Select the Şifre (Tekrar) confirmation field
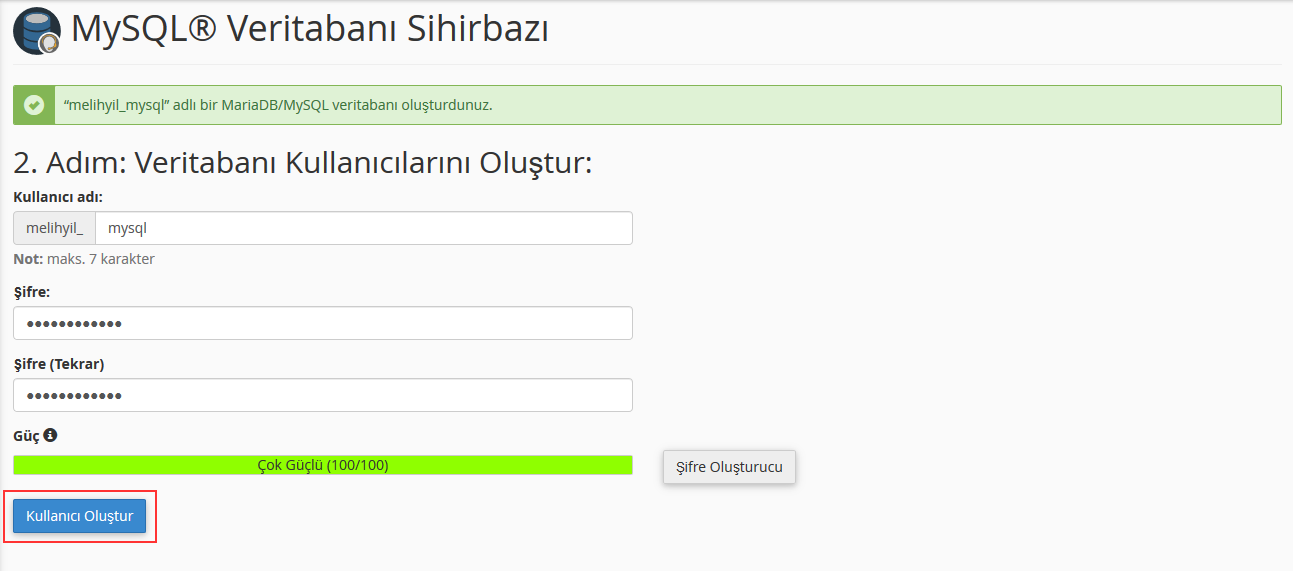 click(x=323, y=395)
